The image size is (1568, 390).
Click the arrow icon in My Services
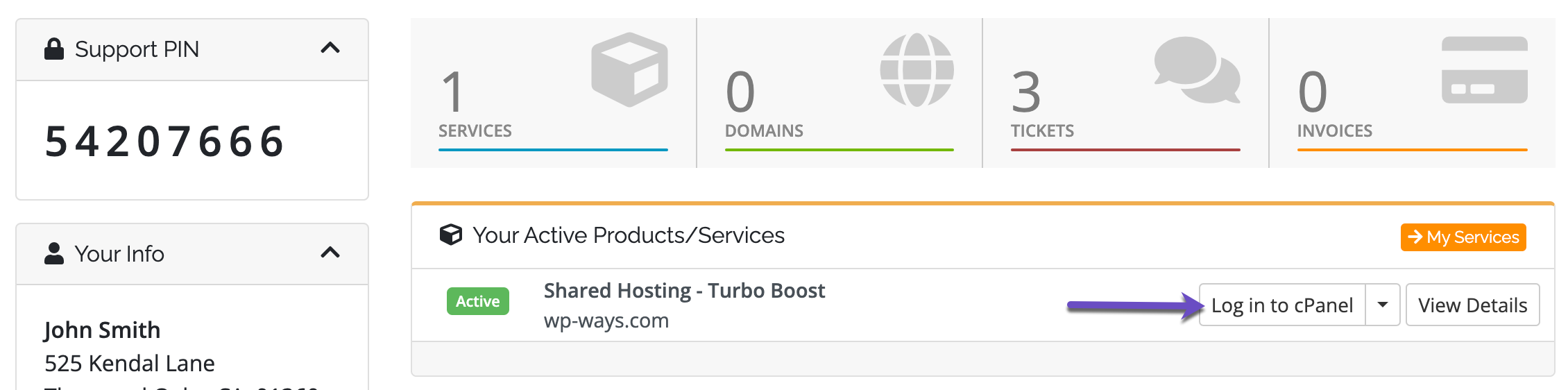(1415, 237)
